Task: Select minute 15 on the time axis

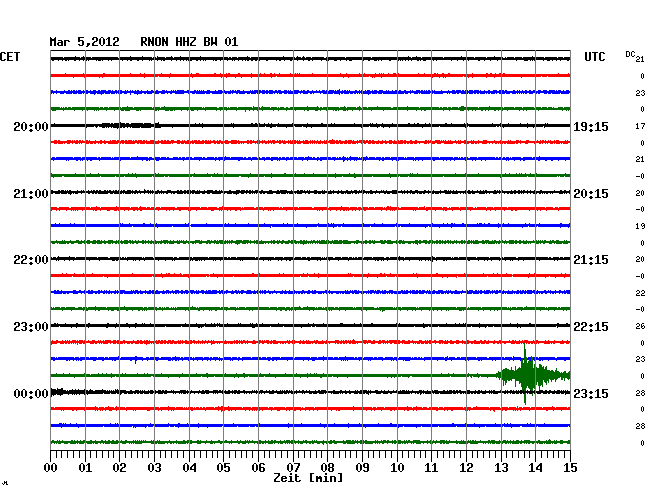Action: (x=570, y=467)
